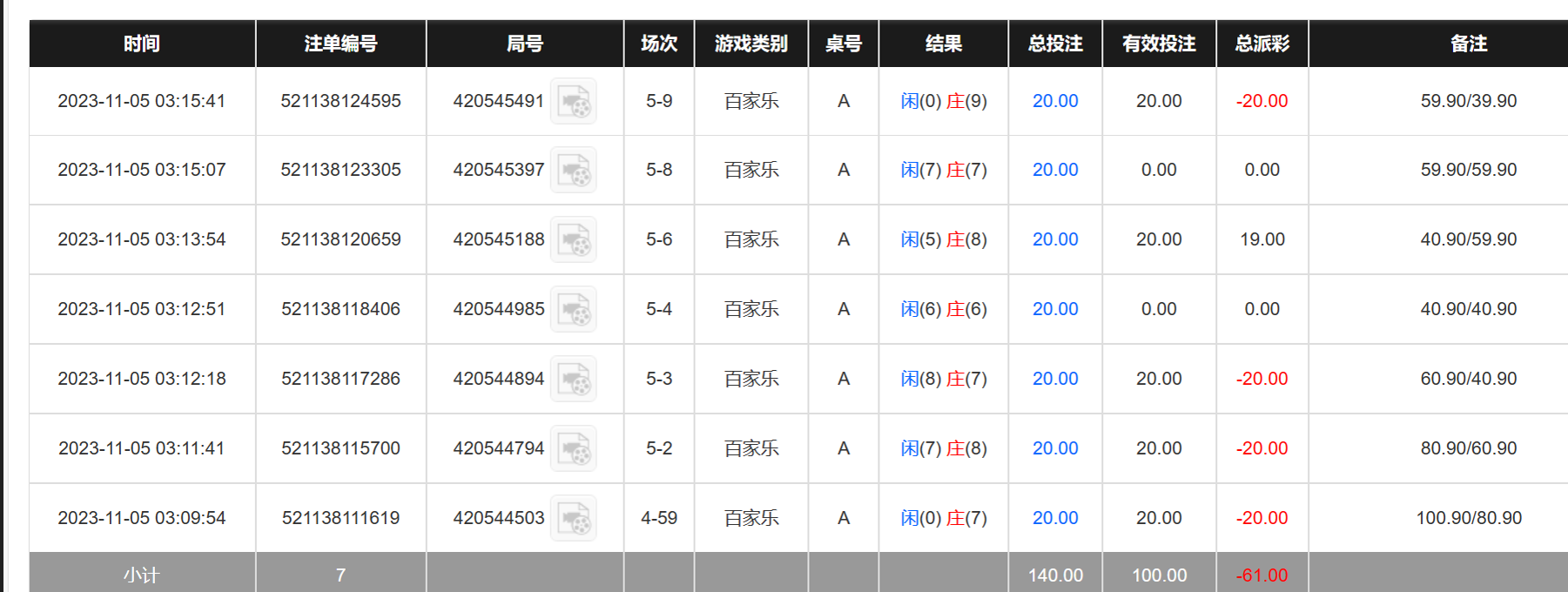Click replay icon next to round 420545397

tap(574, 171)
